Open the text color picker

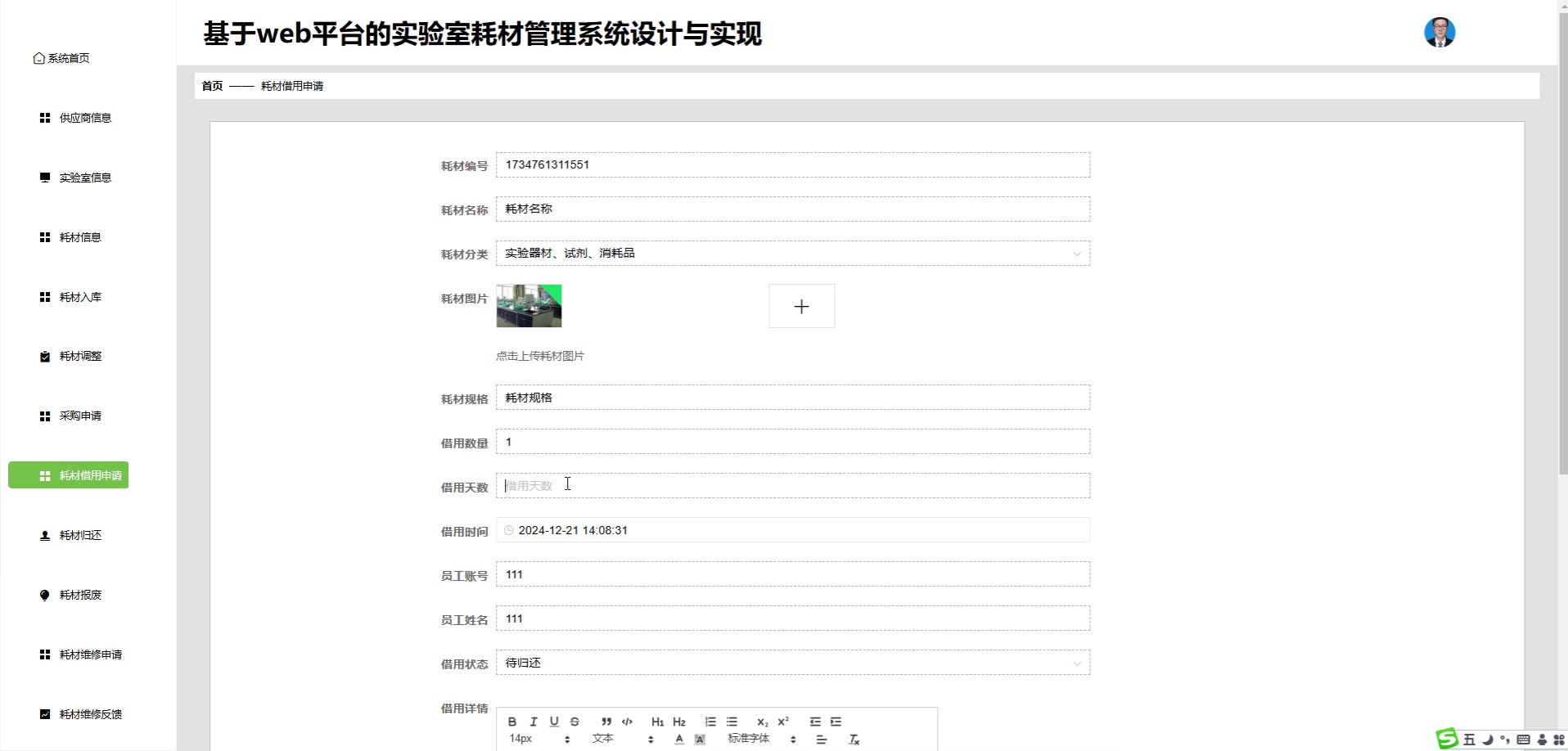(x=679, y=740)
